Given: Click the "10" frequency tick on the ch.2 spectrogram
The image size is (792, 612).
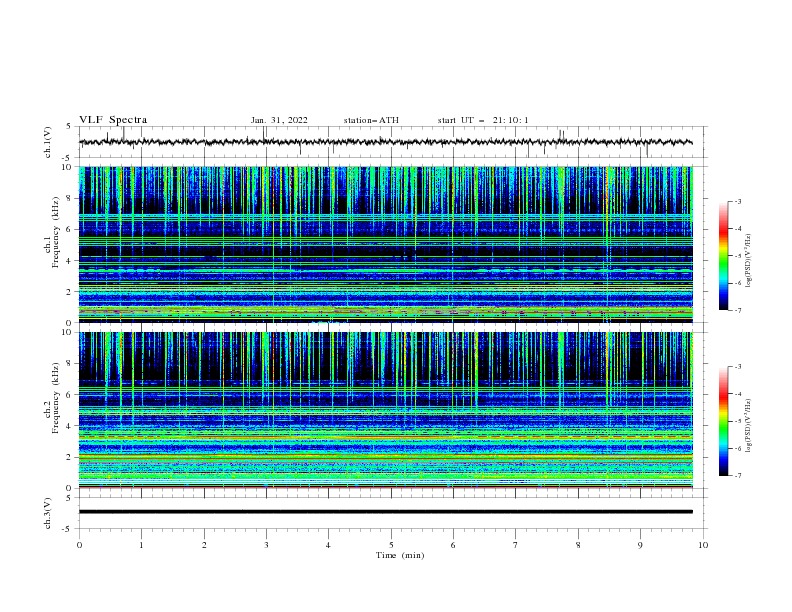Looking at the screenshot, I should (x=67, y=332).
